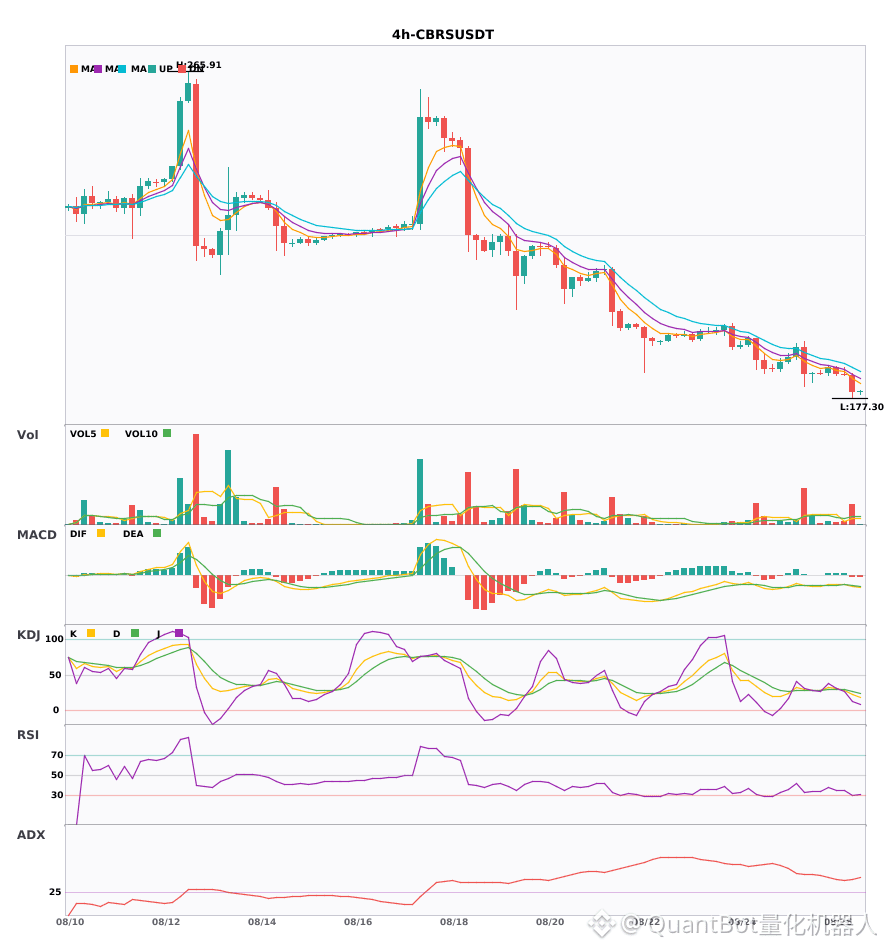
Task: Click the green UP legend swatch
Action: tap(152, 69)
